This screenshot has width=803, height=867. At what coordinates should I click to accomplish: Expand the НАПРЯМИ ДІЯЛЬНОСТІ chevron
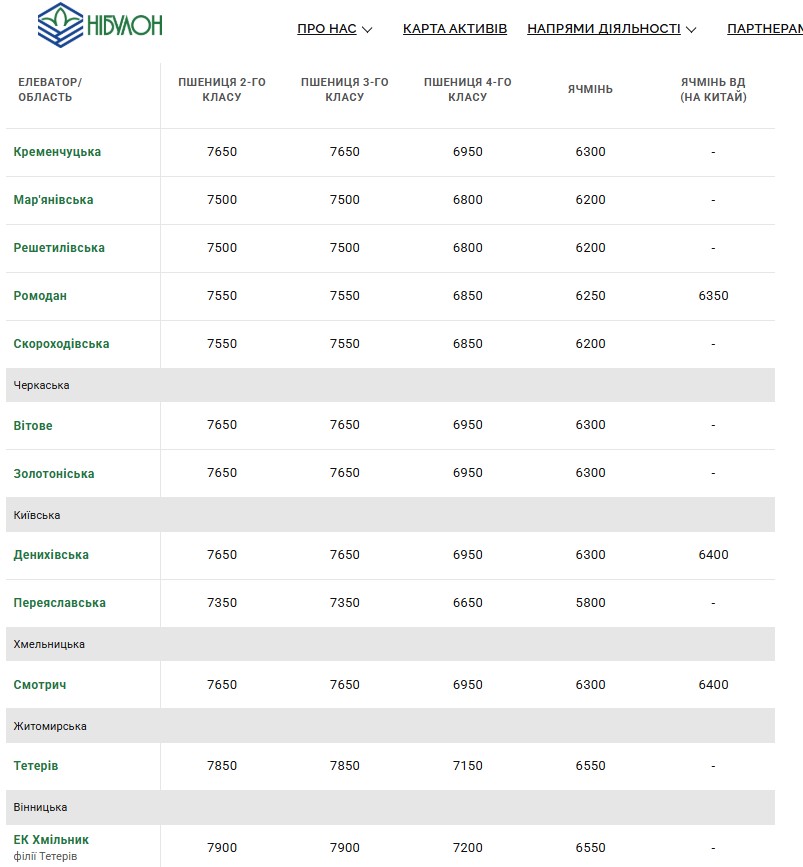(691, 30)
